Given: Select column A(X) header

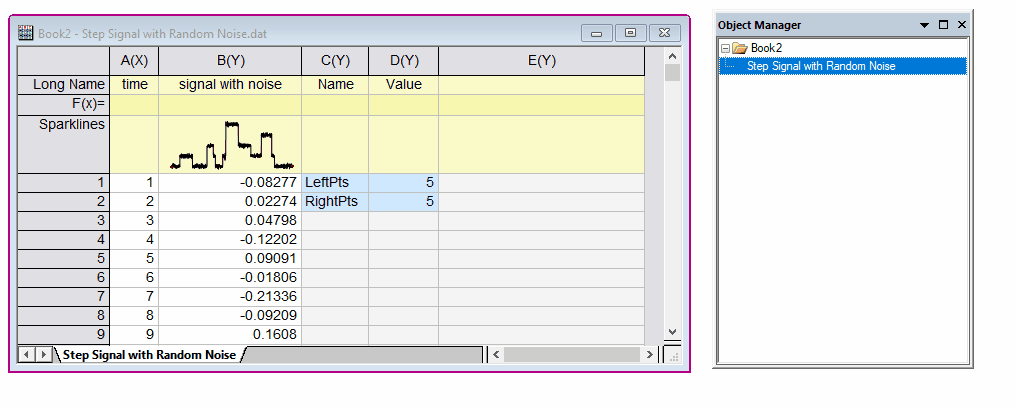Looking at the screenshot, I should tap(134, 61).
